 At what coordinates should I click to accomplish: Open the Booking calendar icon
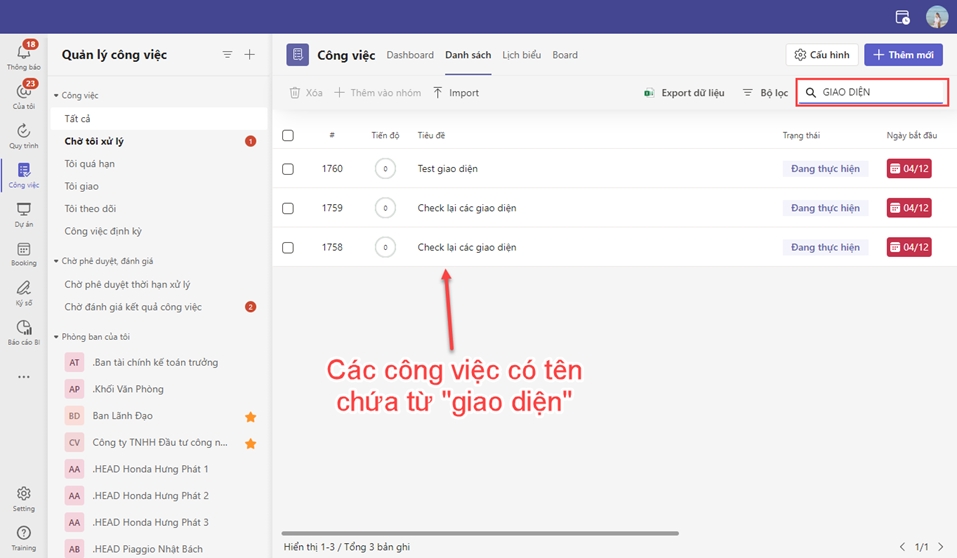23,250
